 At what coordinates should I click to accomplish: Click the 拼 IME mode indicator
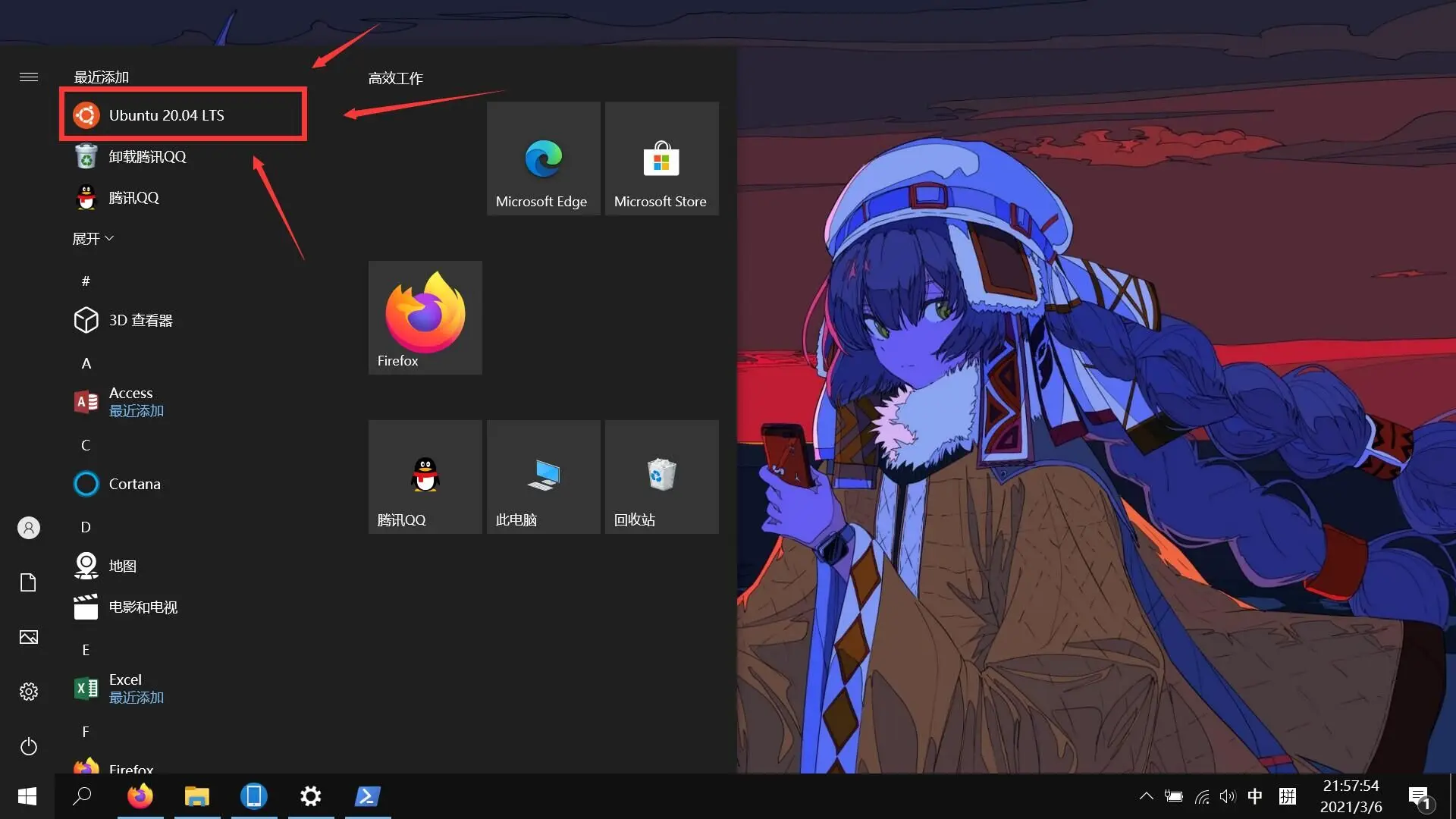pyautogui.click(x=1288, y=796)
